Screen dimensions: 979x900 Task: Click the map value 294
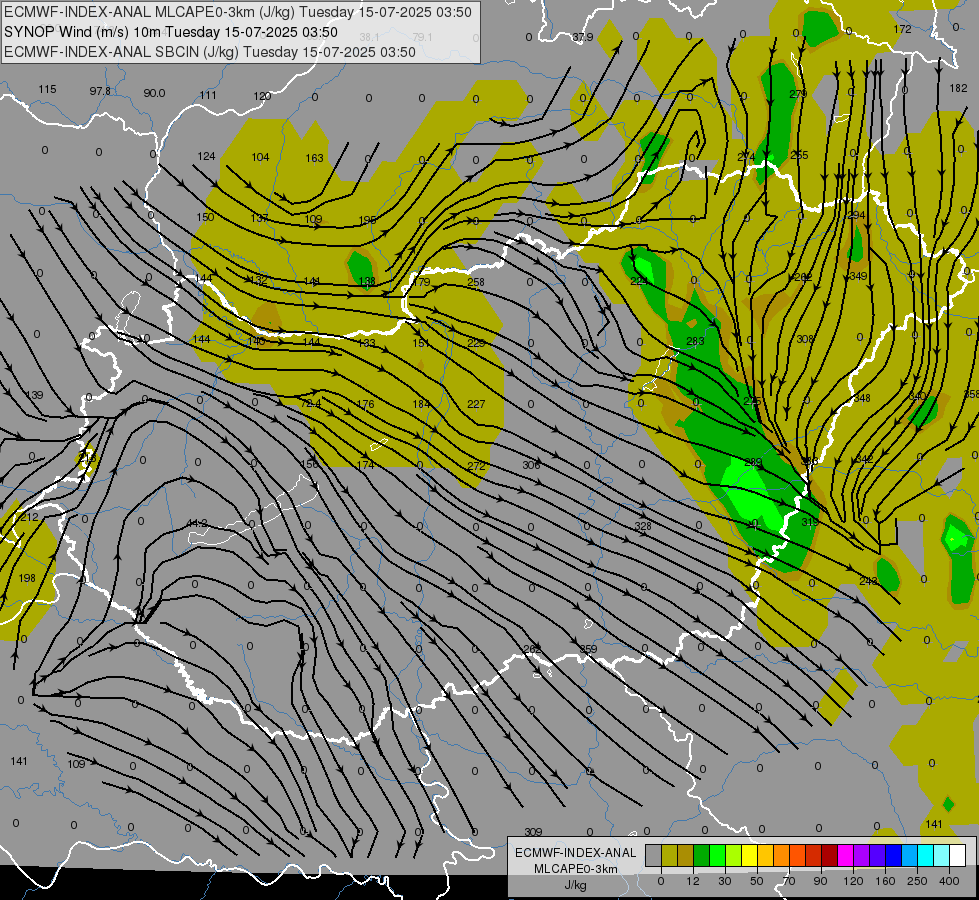click(x=856, y=215)
